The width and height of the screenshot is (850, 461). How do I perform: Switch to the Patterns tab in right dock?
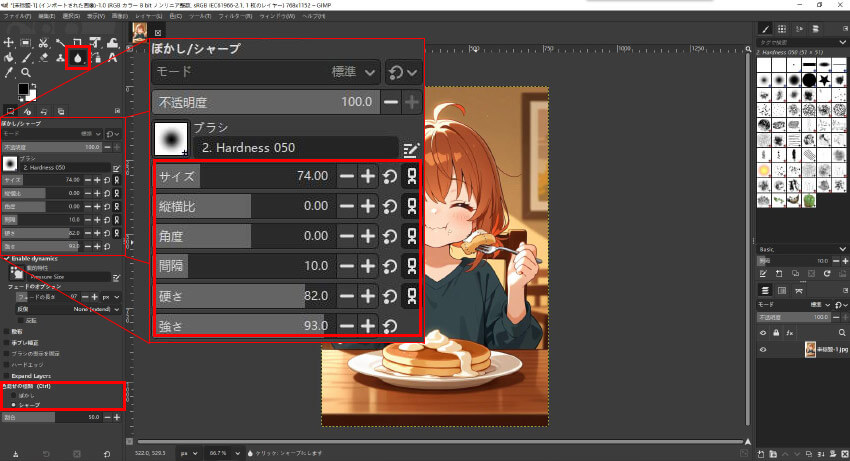[782, 29]
